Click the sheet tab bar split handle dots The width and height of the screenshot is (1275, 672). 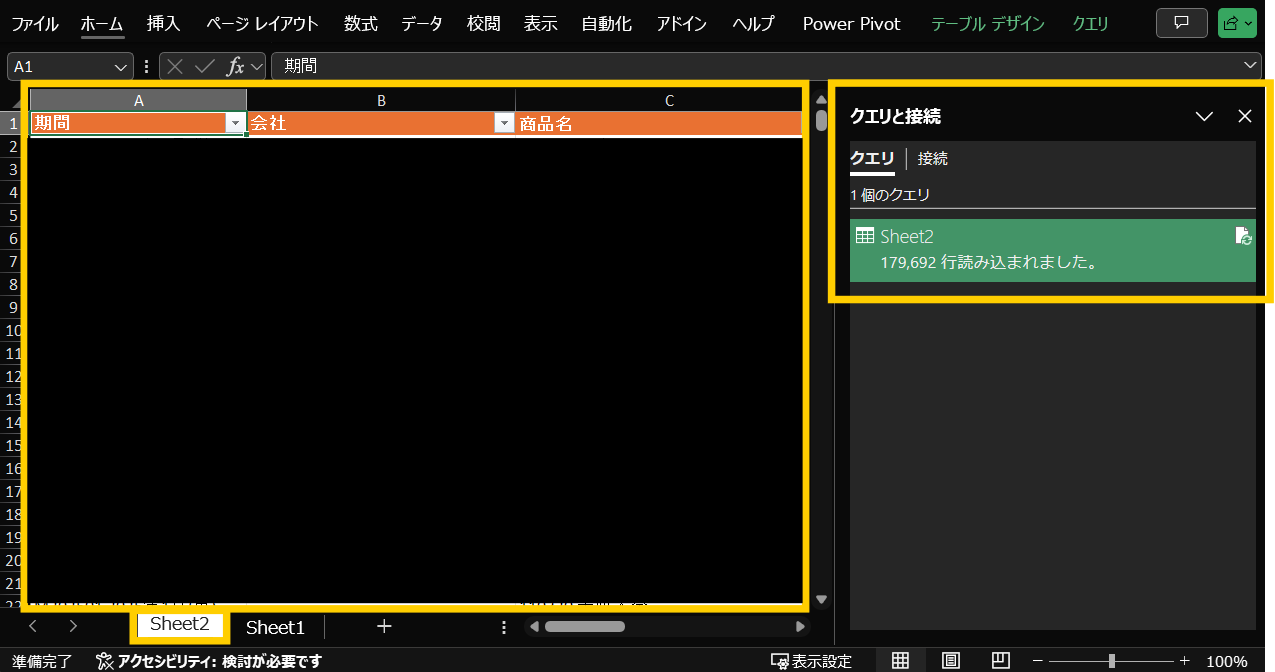[x=504, y=627]
